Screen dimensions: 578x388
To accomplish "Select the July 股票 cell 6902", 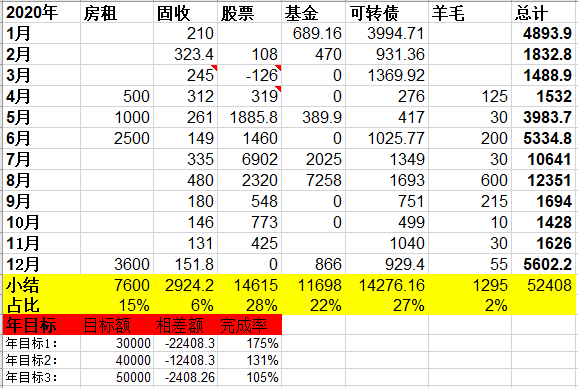I will coord(250,160).
